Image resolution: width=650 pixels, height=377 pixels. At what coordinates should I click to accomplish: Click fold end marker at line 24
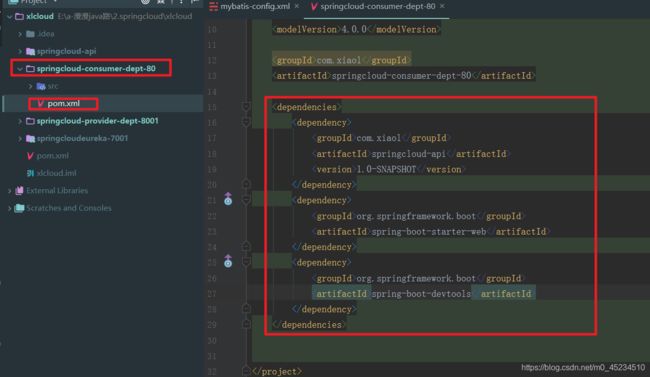tap(246, 246)
